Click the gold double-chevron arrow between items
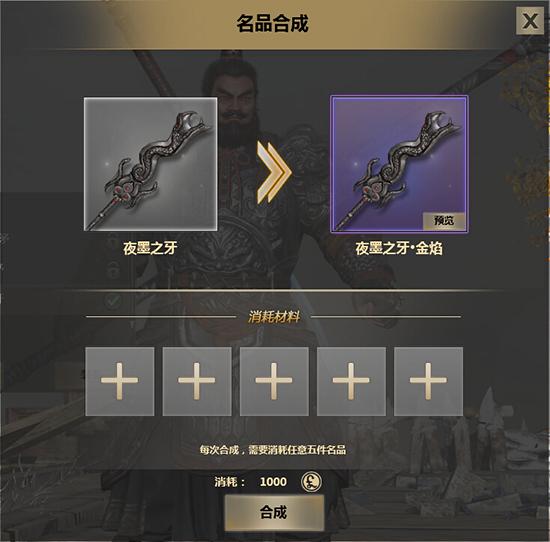This screenshot has height=542, width=550. [274, 172]
